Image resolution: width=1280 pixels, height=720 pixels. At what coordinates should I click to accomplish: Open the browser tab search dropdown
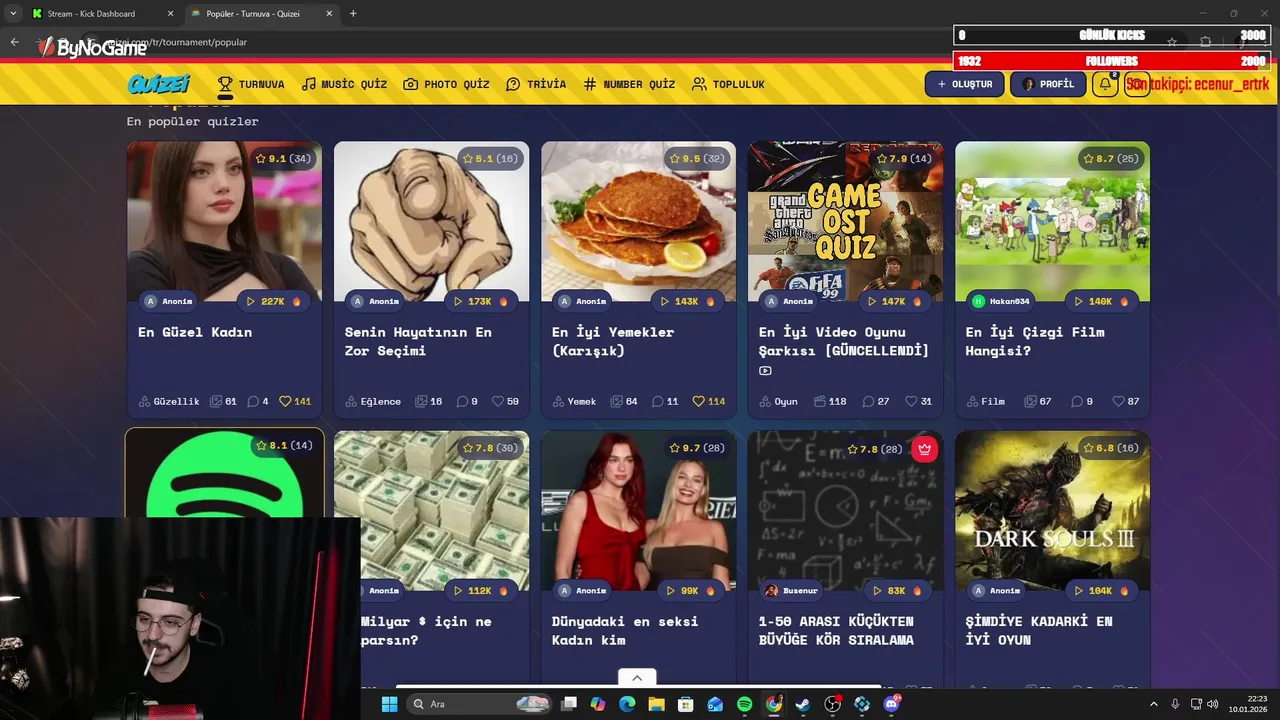(12, 13)
